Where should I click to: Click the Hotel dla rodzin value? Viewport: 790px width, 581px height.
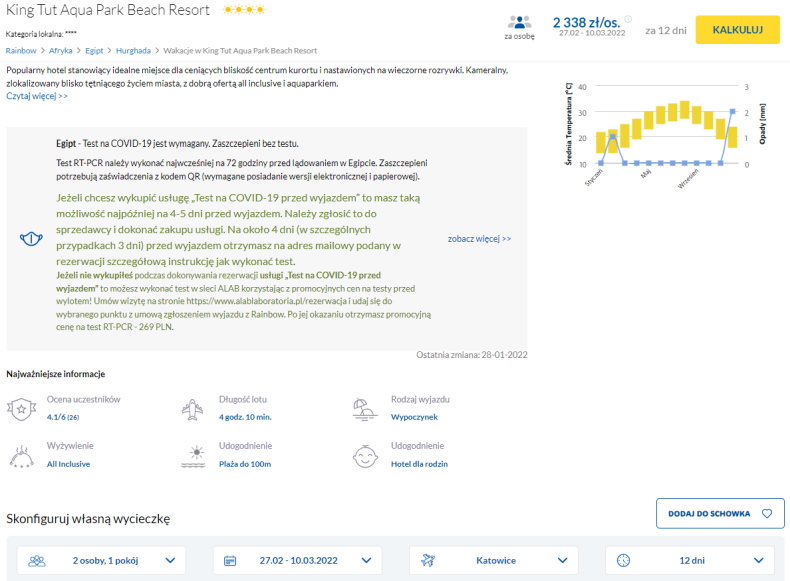pos(419,464)
